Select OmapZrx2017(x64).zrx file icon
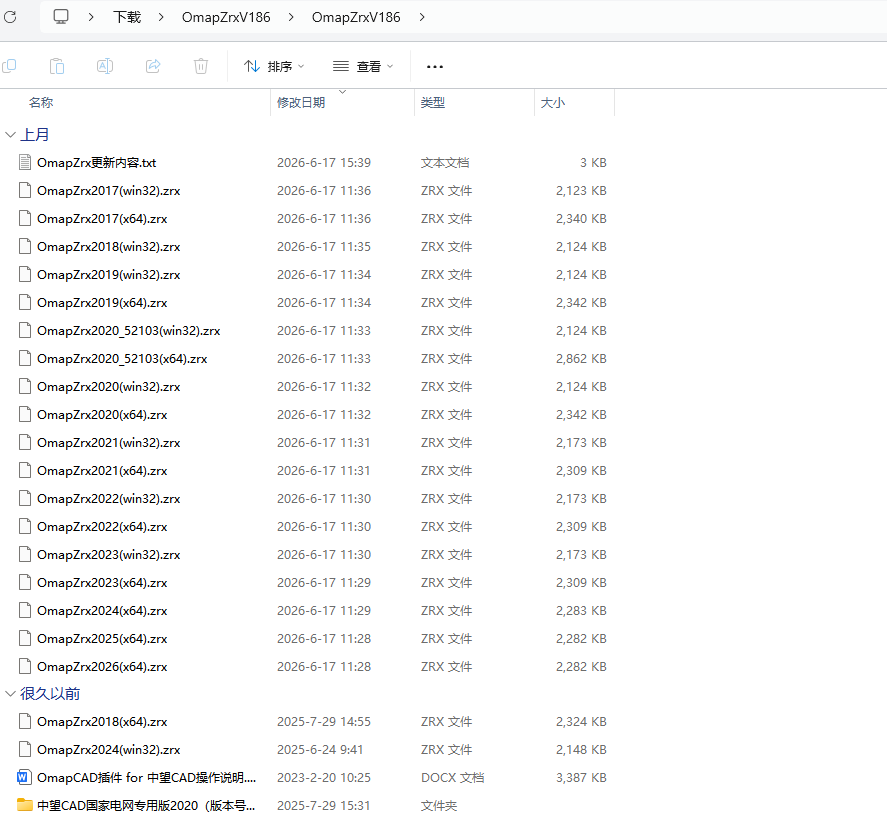This screenshot has height=830, width=887. [x=24, y=218]
